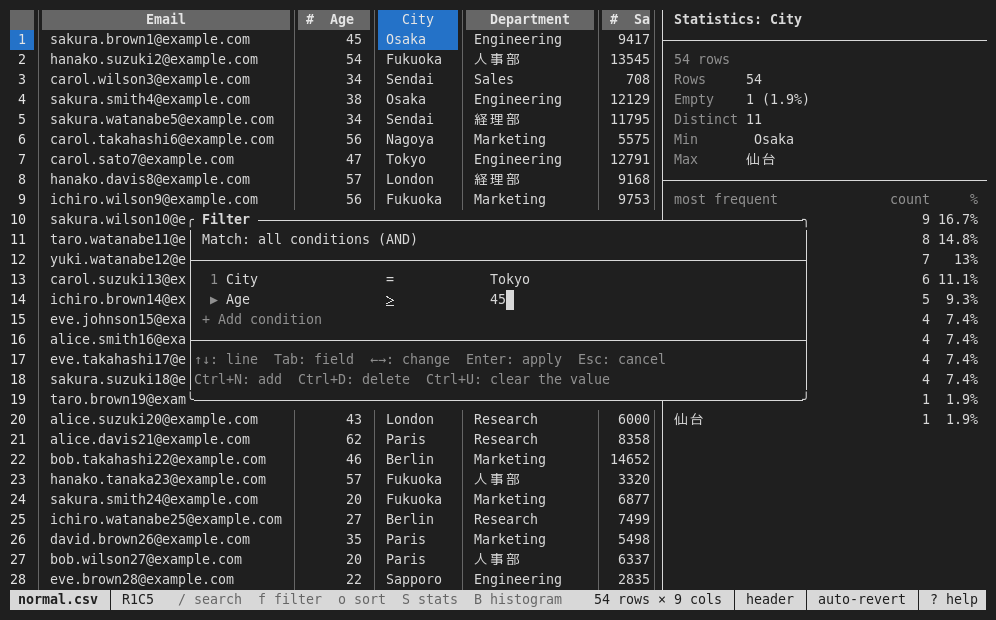Image resolution: width=996 pixels, height=620 pixels.
Task: Click the '/ search' status bar hint
Action: pos(210,599)
